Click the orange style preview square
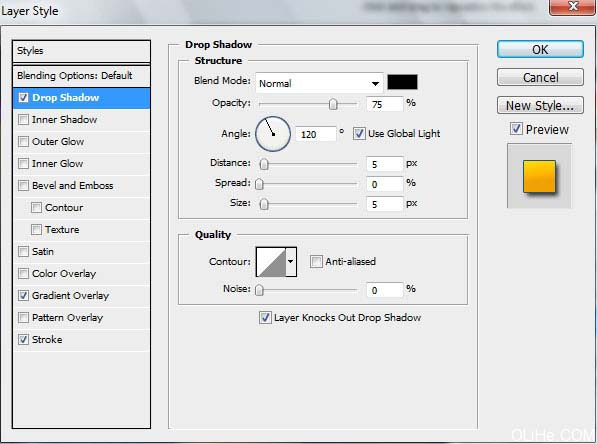Screen dimensions: 597x444 [539, 177]
